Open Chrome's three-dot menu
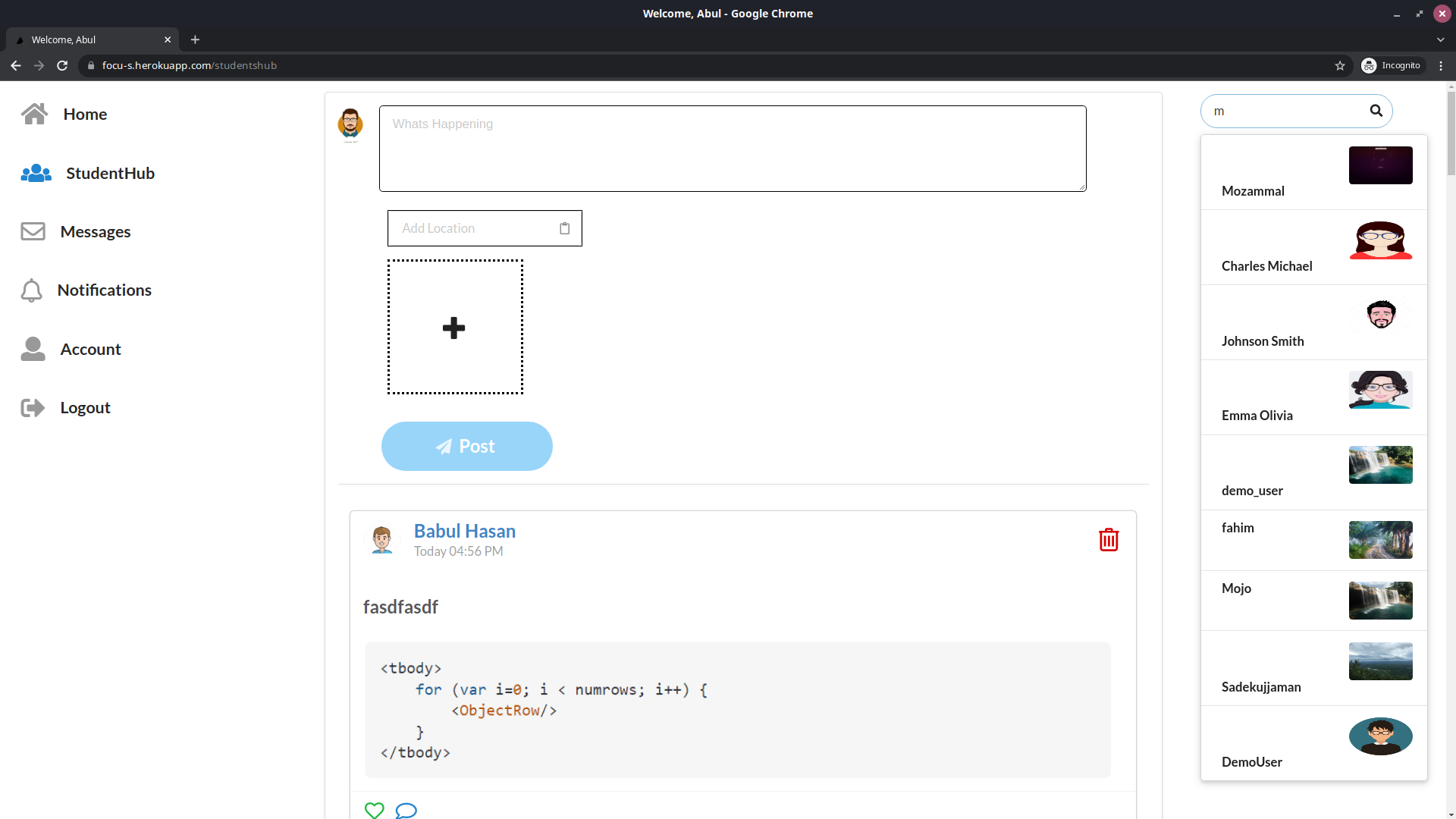1456x819 pixels. tap(1441, 66)
